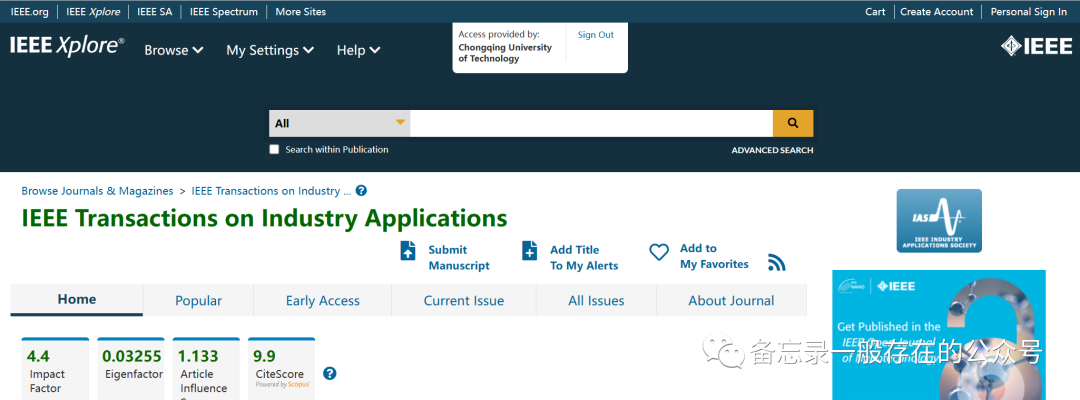This screenshot has width=1080, height=400.
Task: Click the 0.03255 Eigenfactor metric card
Action: click(131, 368)
